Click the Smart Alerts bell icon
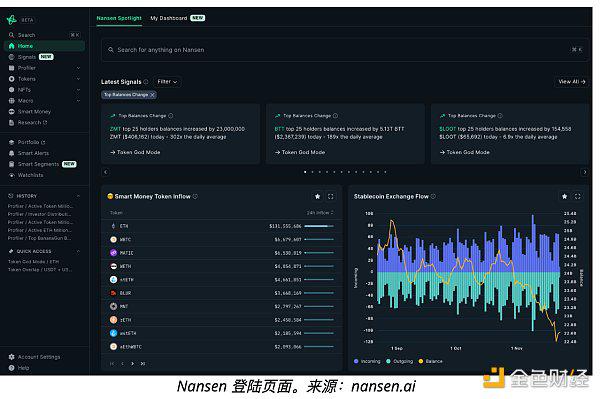 point(11,153)
